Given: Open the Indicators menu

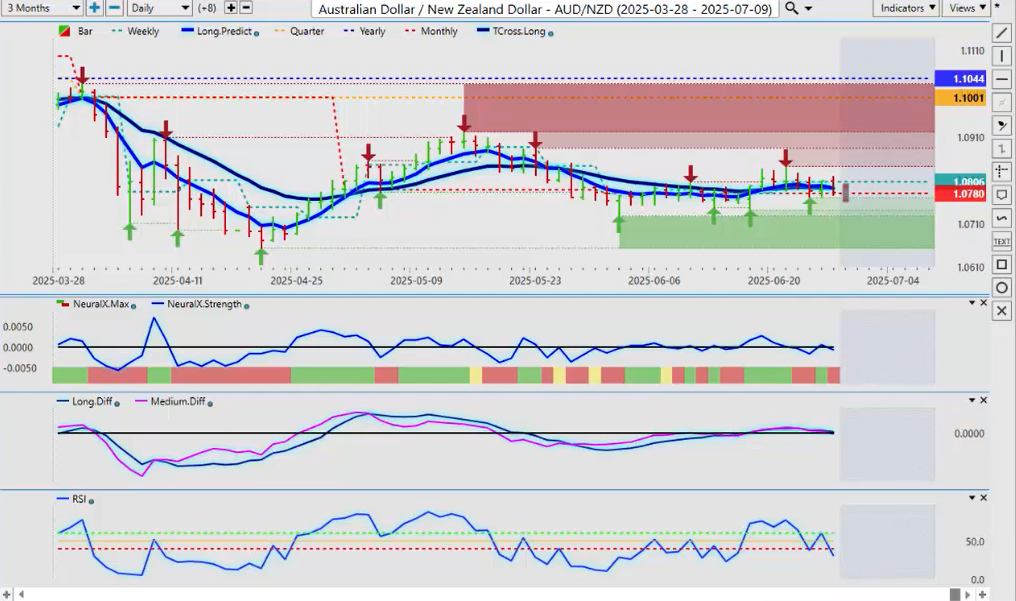Looking at the screenshot, I should click(905, 8).
